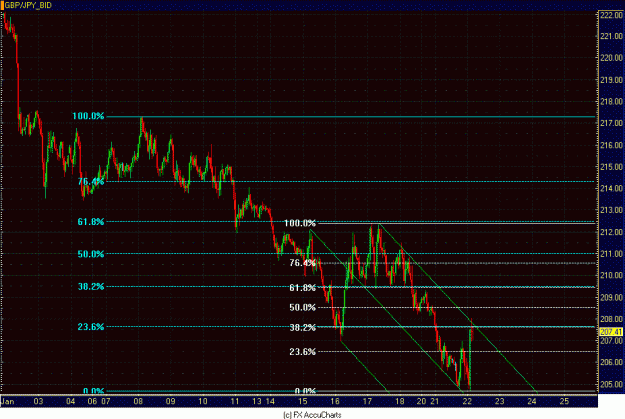Pick the 06 date on time axis

(x=92, y=401)
